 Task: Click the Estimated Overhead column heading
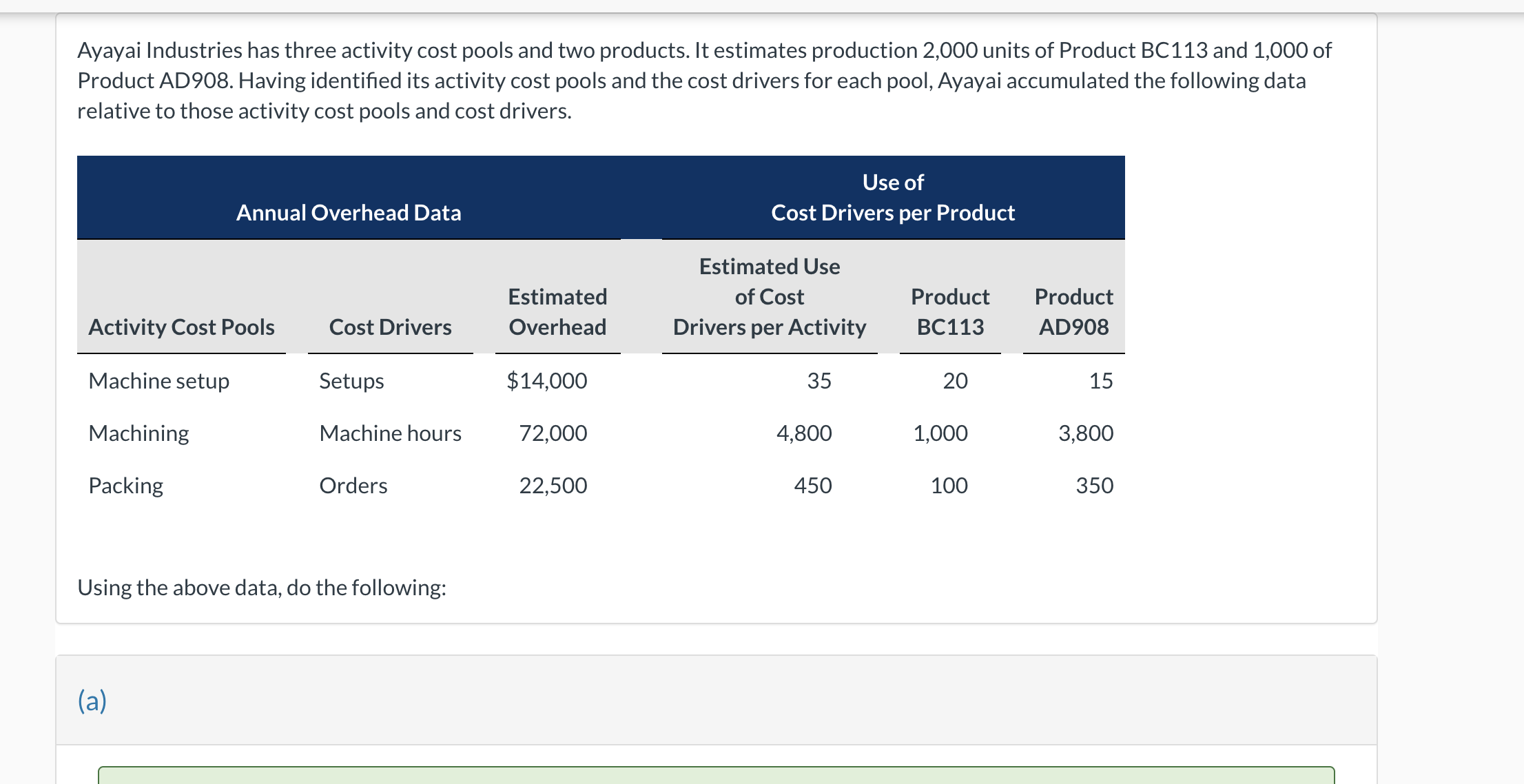[557, 312]
